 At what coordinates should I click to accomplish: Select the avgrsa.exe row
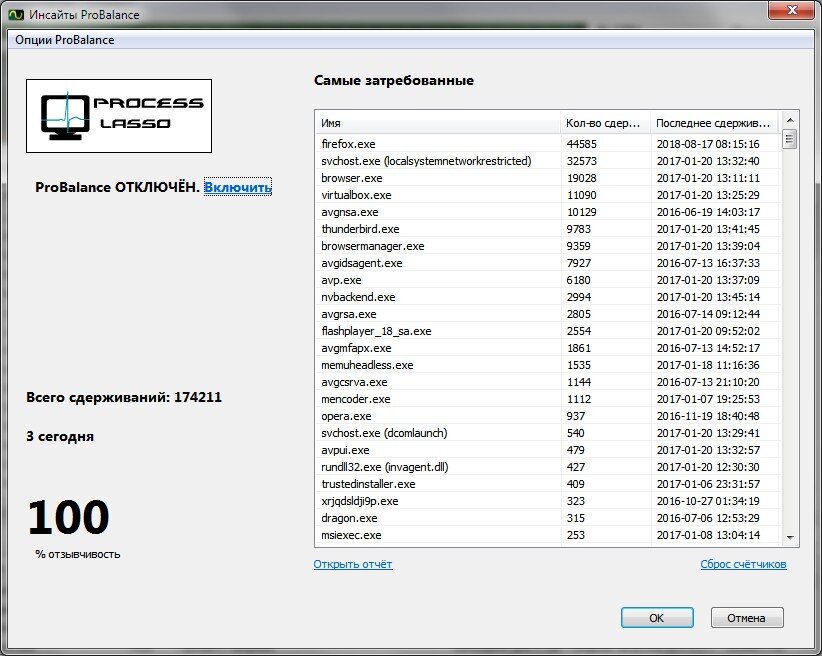tap(548, 314)
